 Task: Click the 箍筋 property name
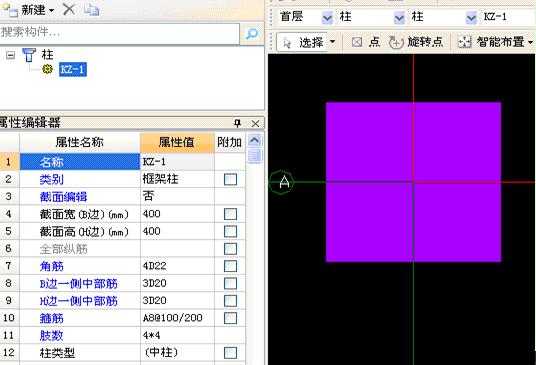click(x=52, y=318)
